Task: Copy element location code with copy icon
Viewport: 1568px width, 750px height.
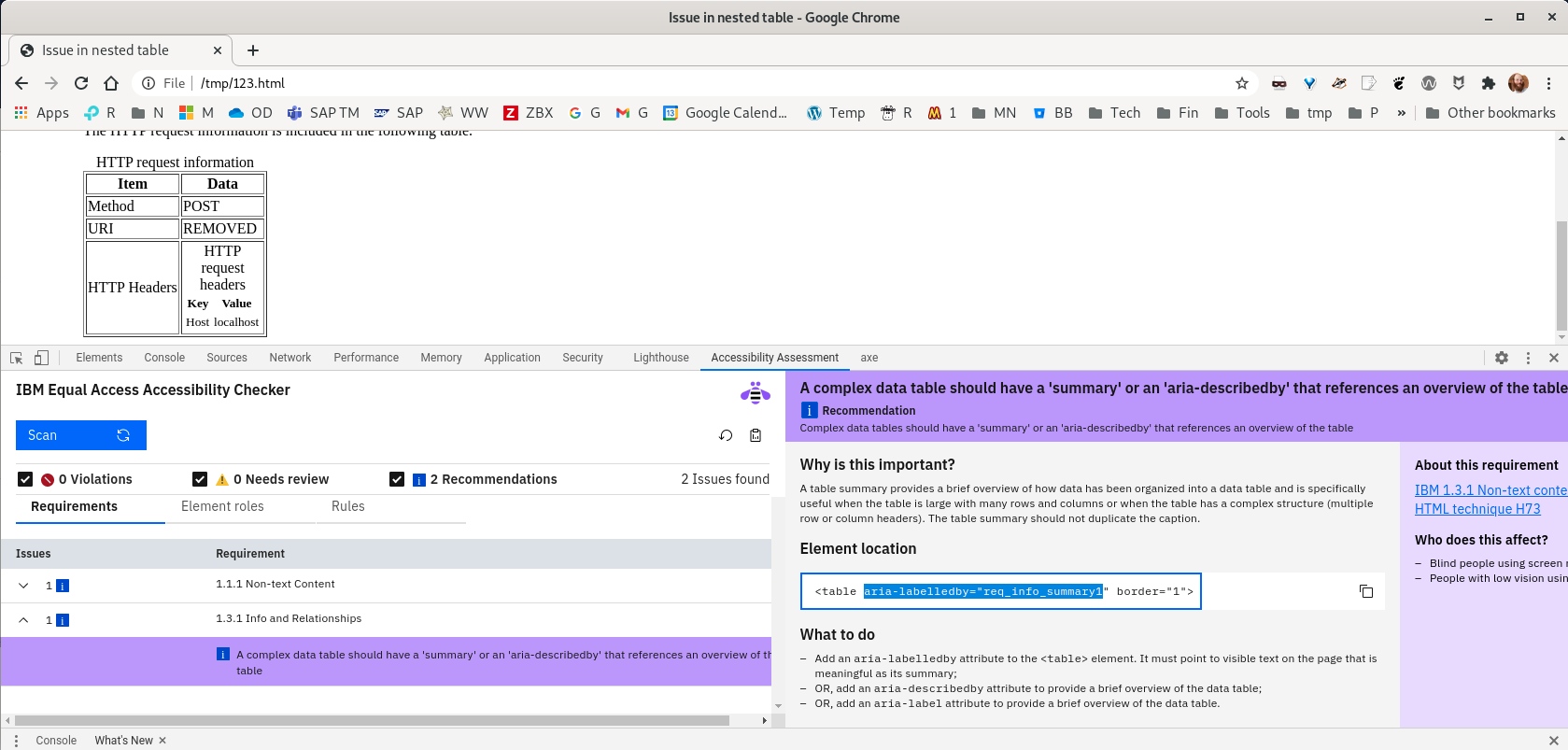Action: pos(1365,591)
